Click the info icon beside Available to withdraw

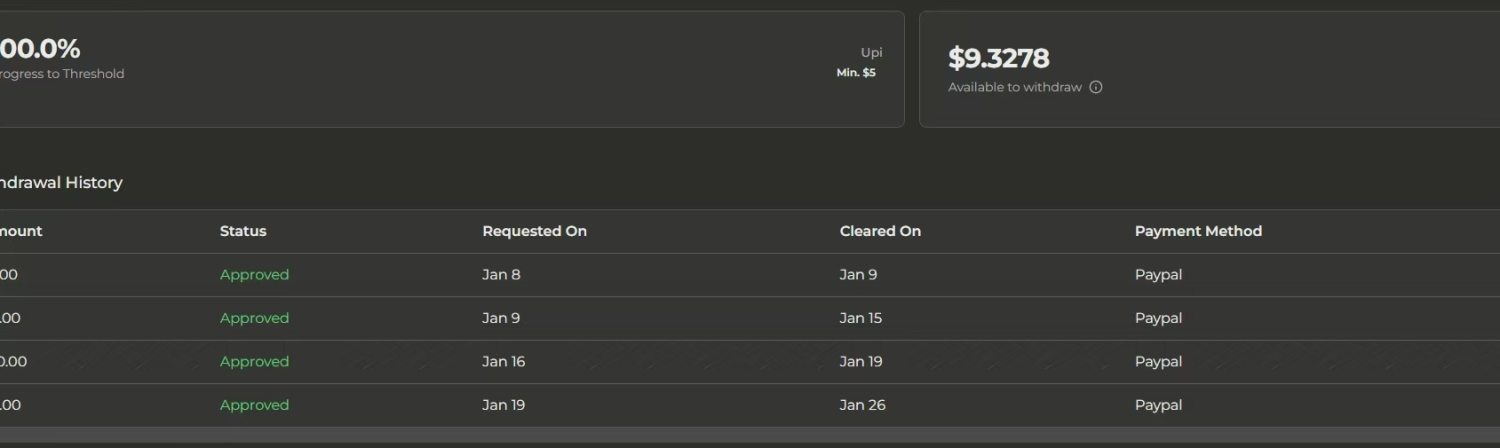[1096, 87]
